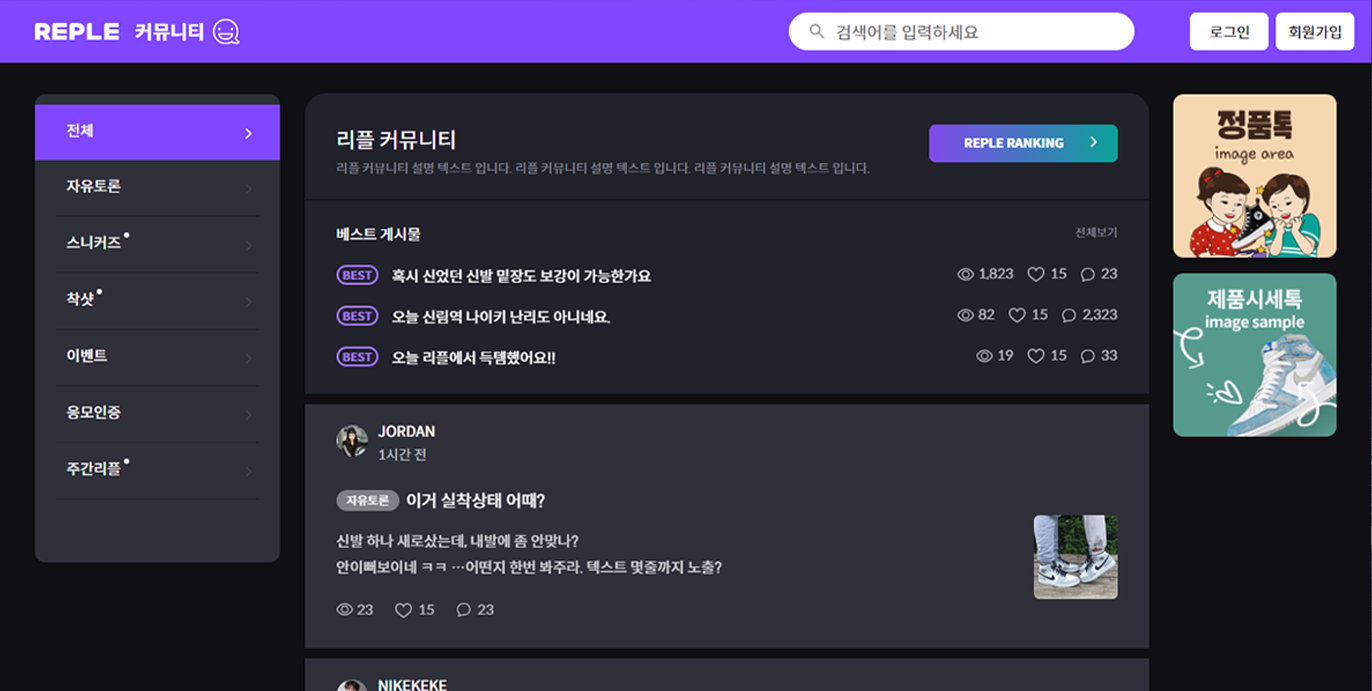Expand the 스니커즈 category chevron
The width and height of the screenshot is (1372, 691).
click(248, 245)
